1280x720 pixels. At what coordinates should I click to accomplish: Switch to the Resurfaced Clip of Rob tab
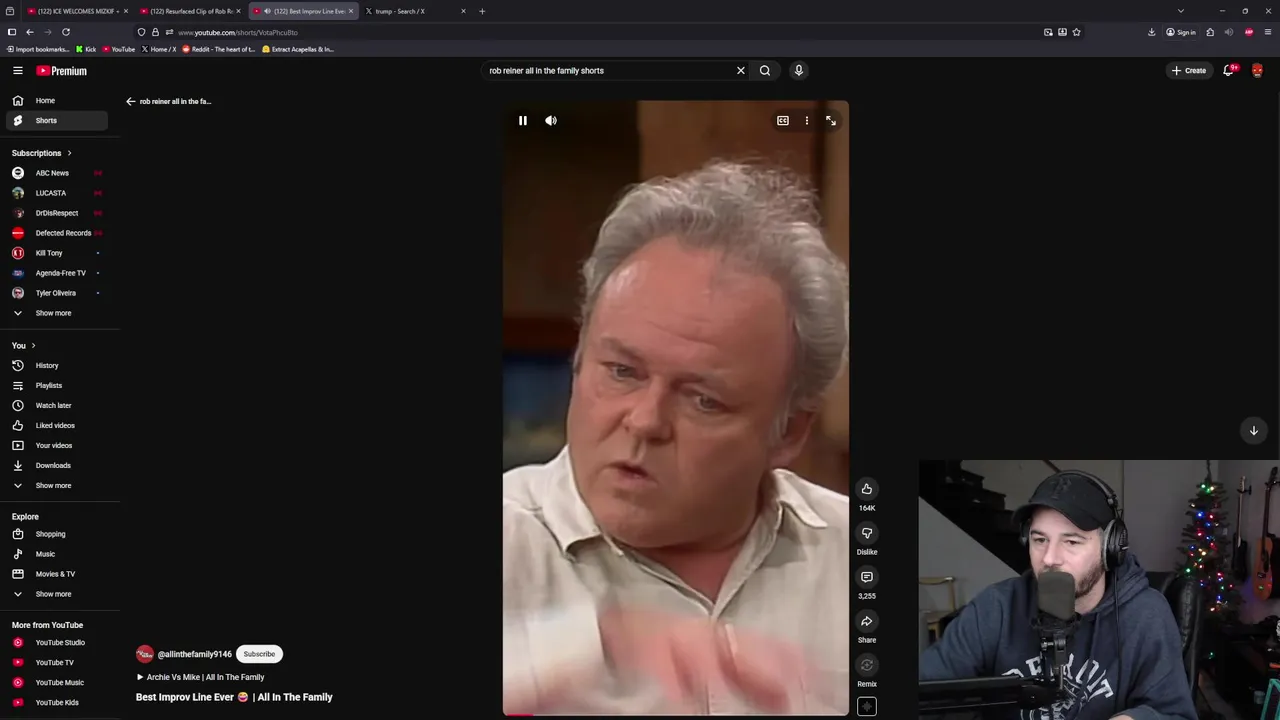[191, 11]
